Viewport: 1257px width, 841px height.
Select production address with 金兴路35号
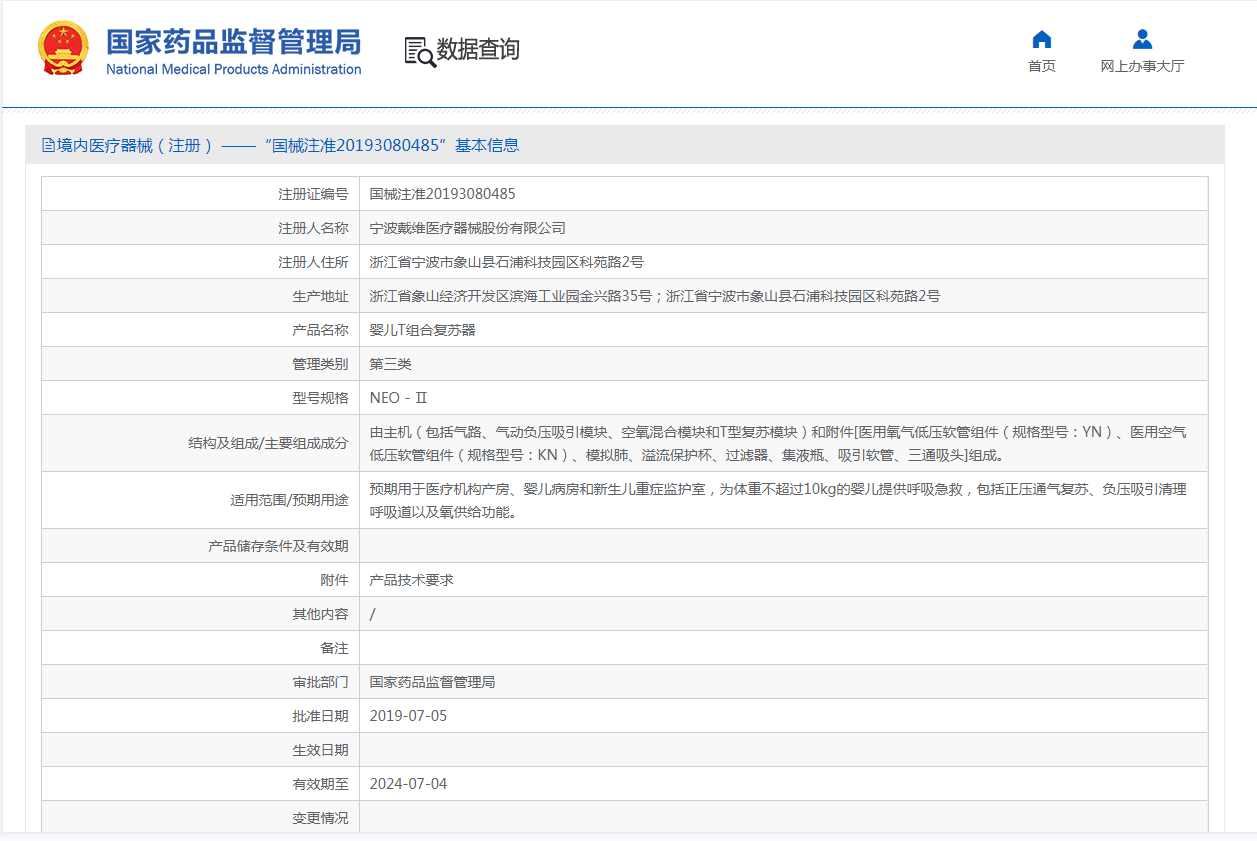(655, 296)
